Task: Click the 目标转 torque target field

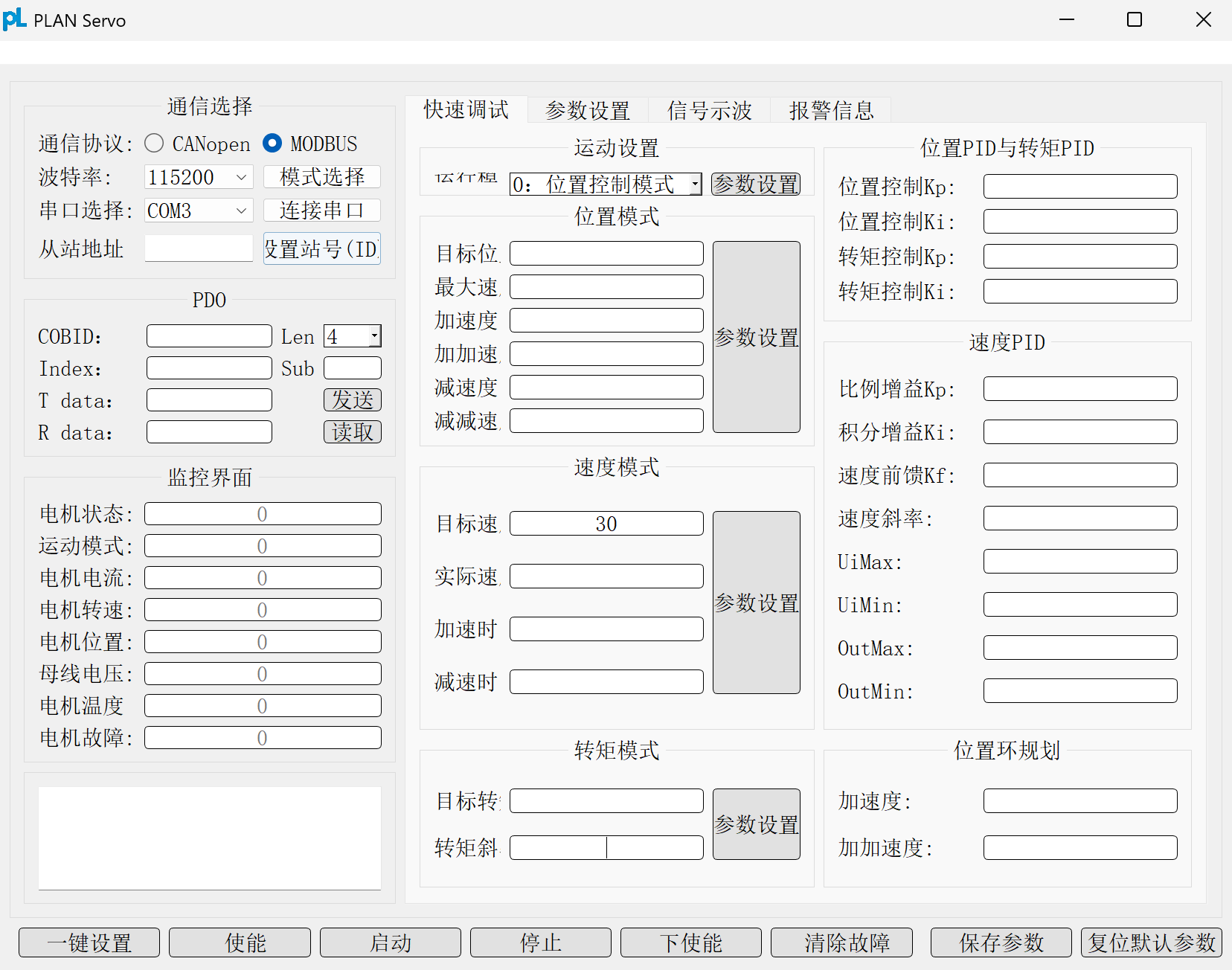Action: [x=606, y=801]
